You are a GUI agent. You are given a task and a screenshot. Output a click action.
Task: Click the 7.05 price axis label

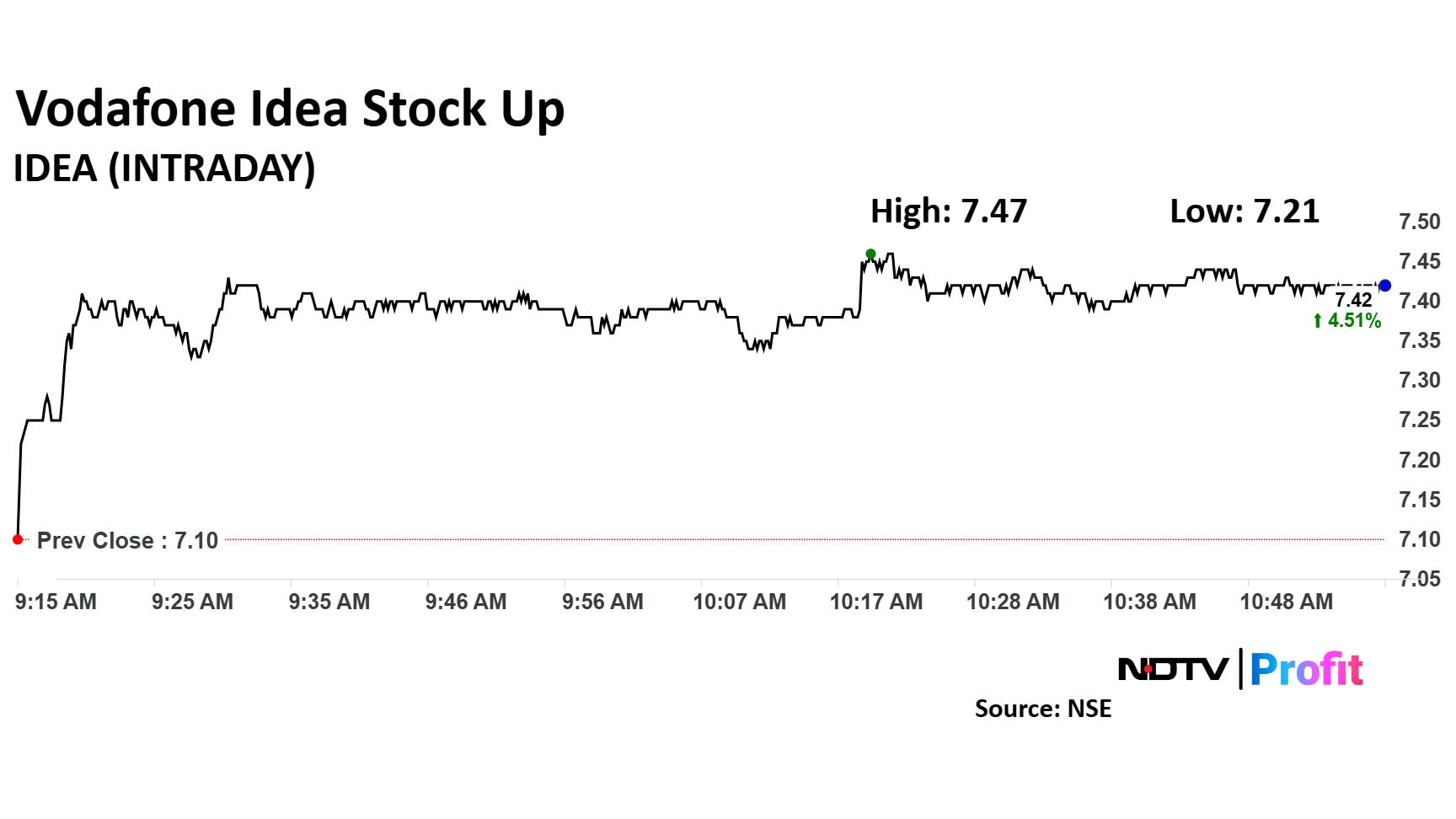[1420, 579]
